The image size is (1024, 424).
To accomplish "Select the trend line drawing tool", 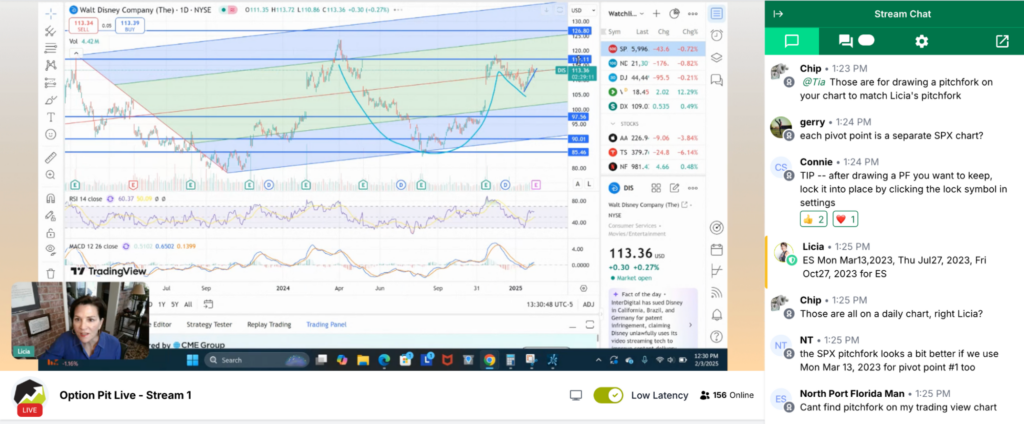I will pyautogui.click(x=50, y=31).
